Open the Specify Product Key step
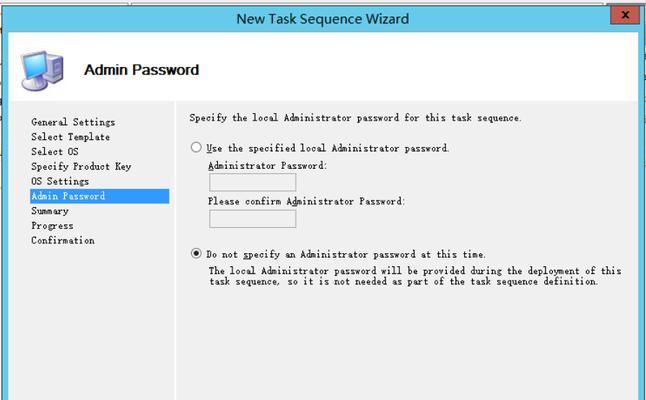Image resolution: width=646 pixels, height=400 pixels. (x=81, y=166)
